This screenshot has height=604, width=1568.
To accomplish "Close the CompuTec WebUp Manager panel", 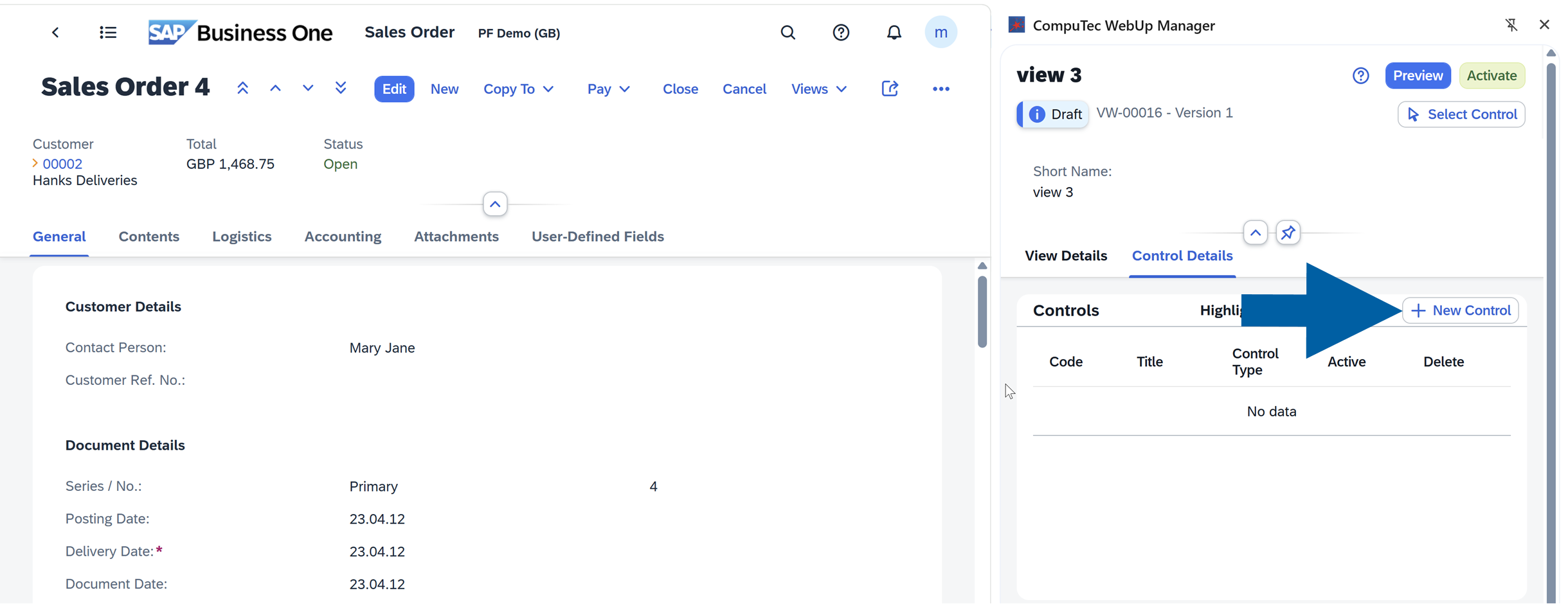I will [x=1544, y=24].
